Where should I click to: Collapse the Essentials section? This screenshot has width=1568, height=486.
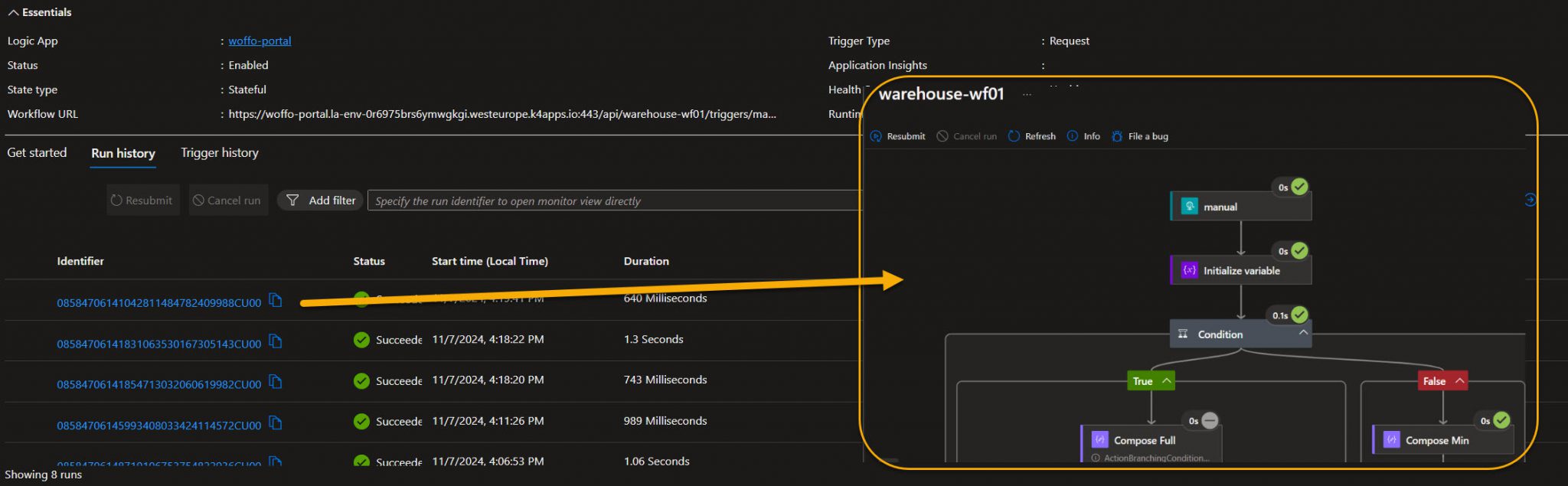point(13,13)
